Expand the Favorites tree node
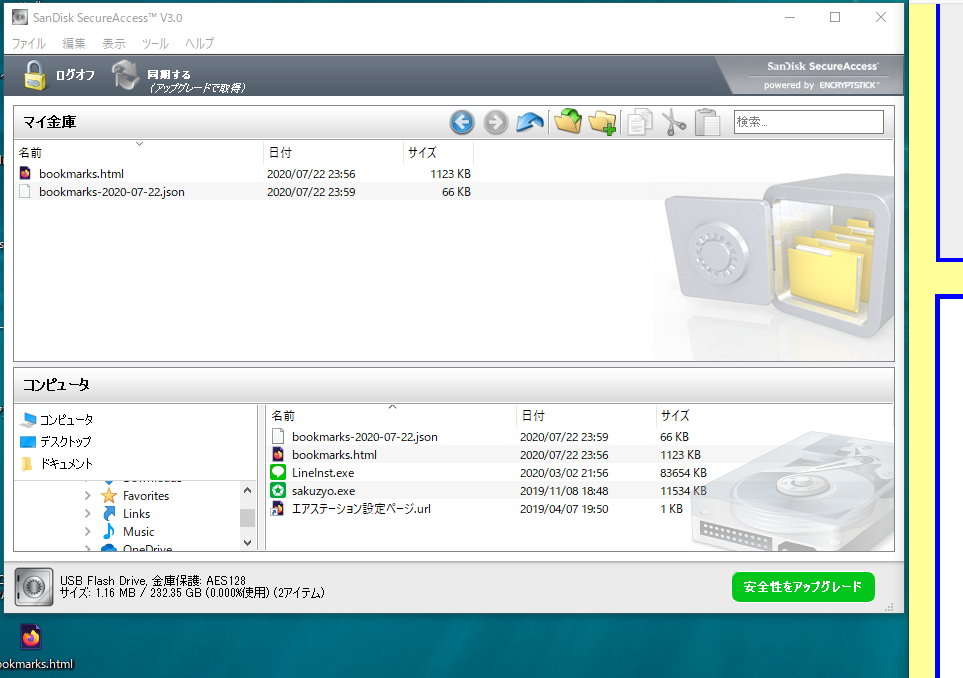The width and height of the screenshot is (963, 678). pyautogui.click(x=87, y=496)
